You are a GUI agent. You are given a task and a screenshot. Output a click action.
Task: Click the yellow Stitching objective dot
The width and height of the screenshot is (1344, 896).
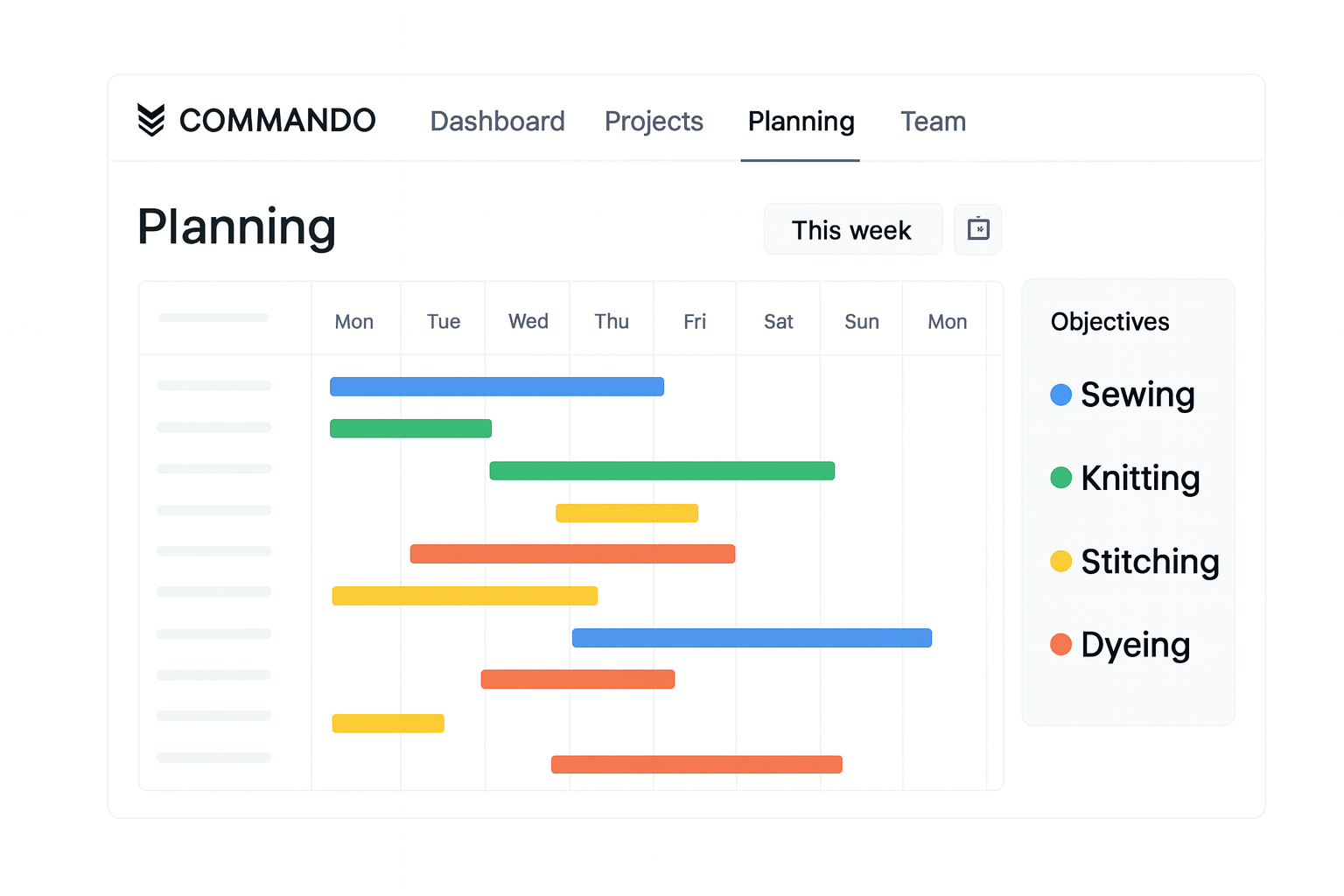click(1060, 561)
